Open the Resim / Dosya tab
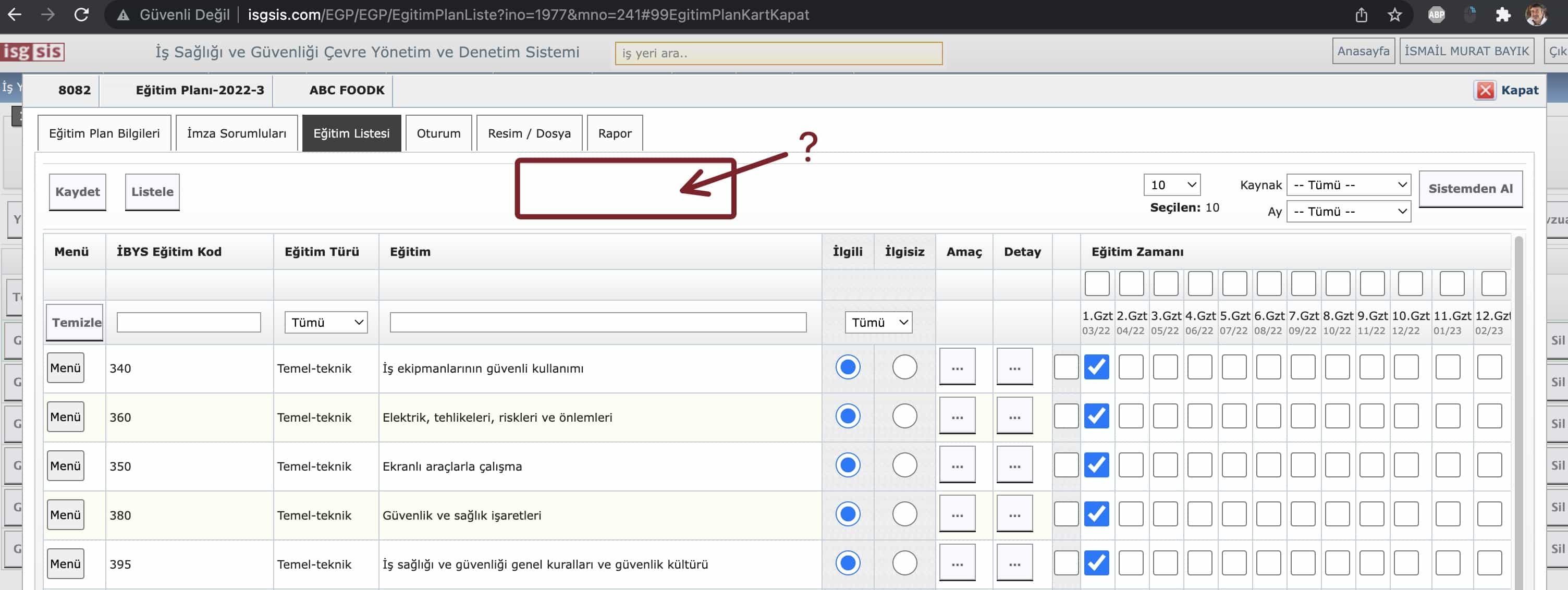 click(529, 133)
